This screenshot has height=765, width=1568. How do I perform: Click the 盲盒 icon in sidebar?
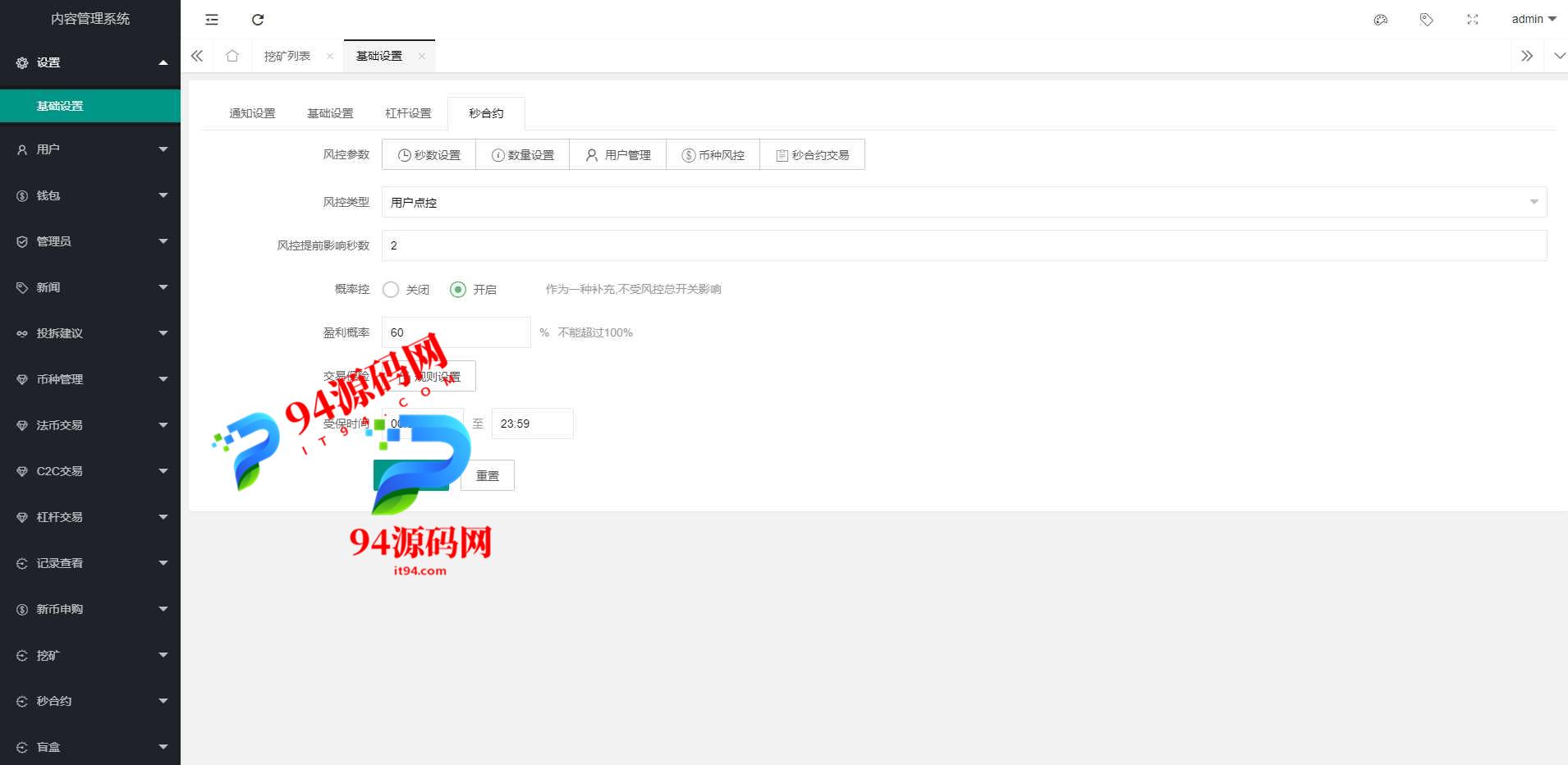pyautogui.click(x=22, y=747)
